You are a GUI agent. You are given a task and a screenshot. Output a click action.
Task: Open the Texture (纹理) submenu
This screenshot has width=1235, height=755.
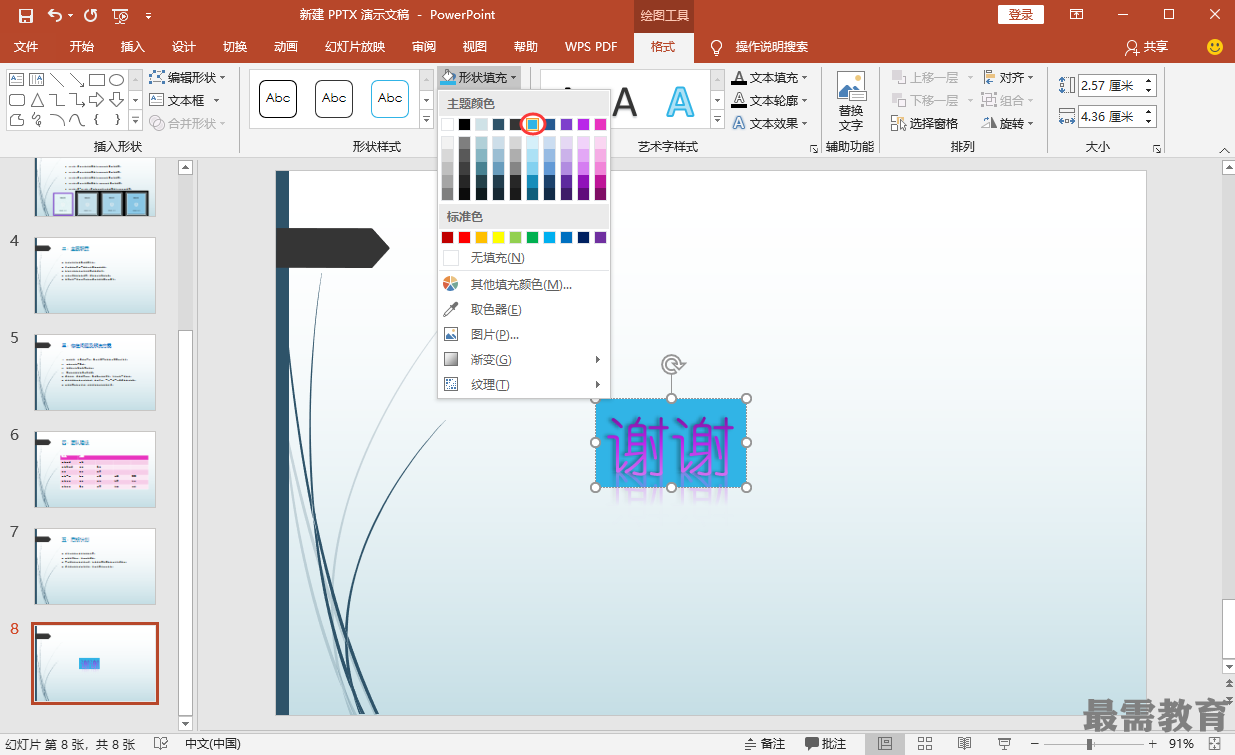click(x=523, y=384)
